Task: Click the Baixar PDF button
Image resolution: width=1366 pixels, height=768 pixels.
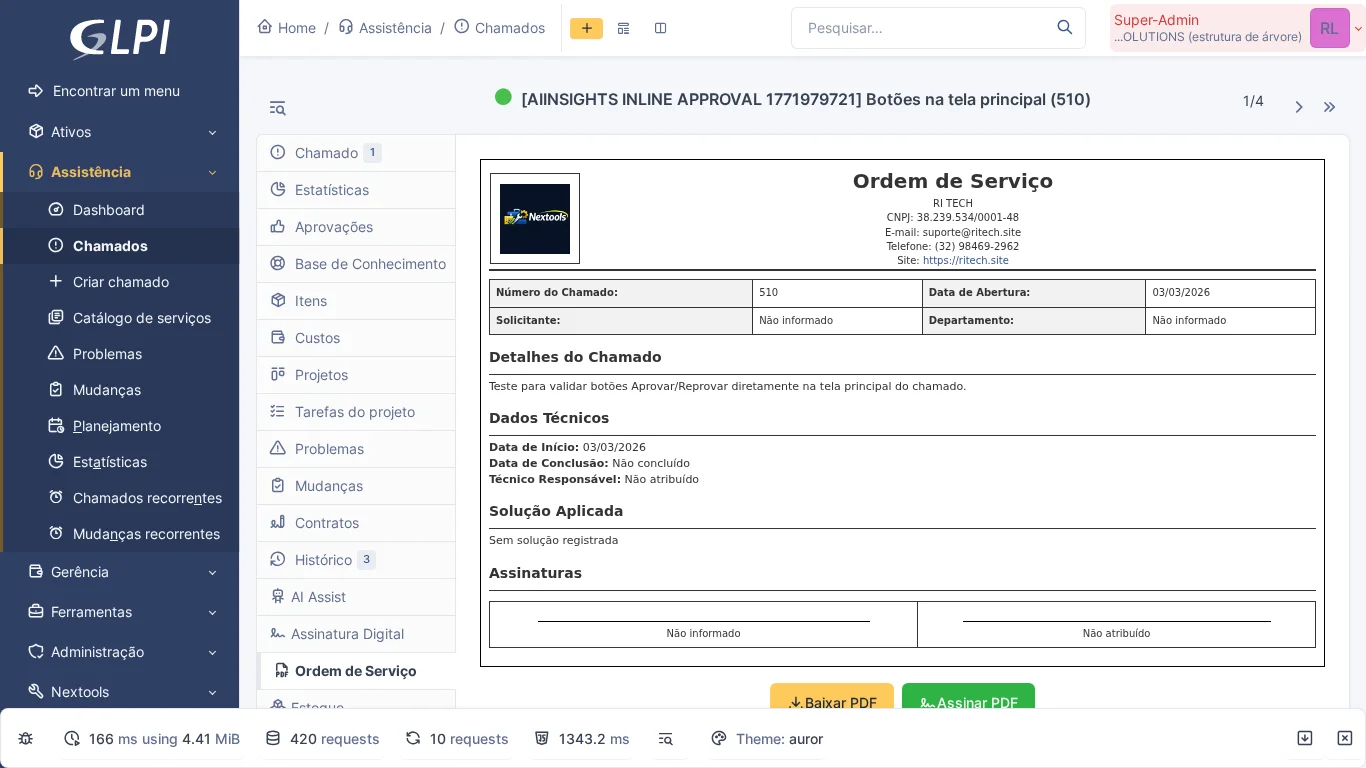Action: (x=832, y=703)
